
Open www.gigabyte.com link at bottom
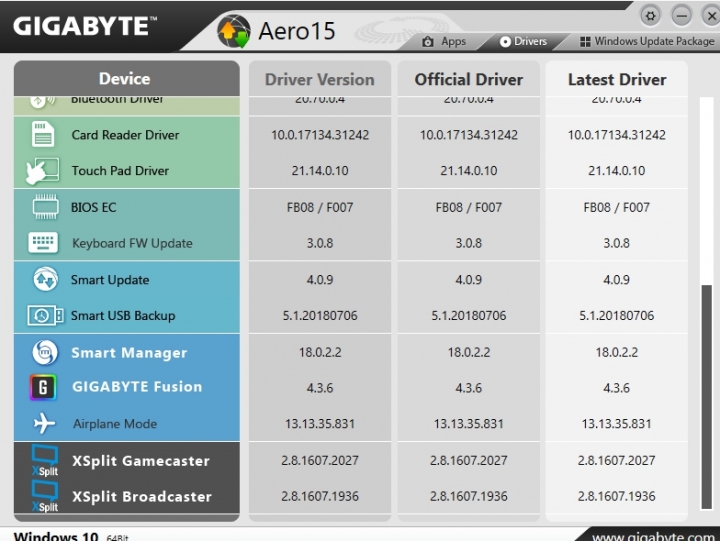coord(652,536)
